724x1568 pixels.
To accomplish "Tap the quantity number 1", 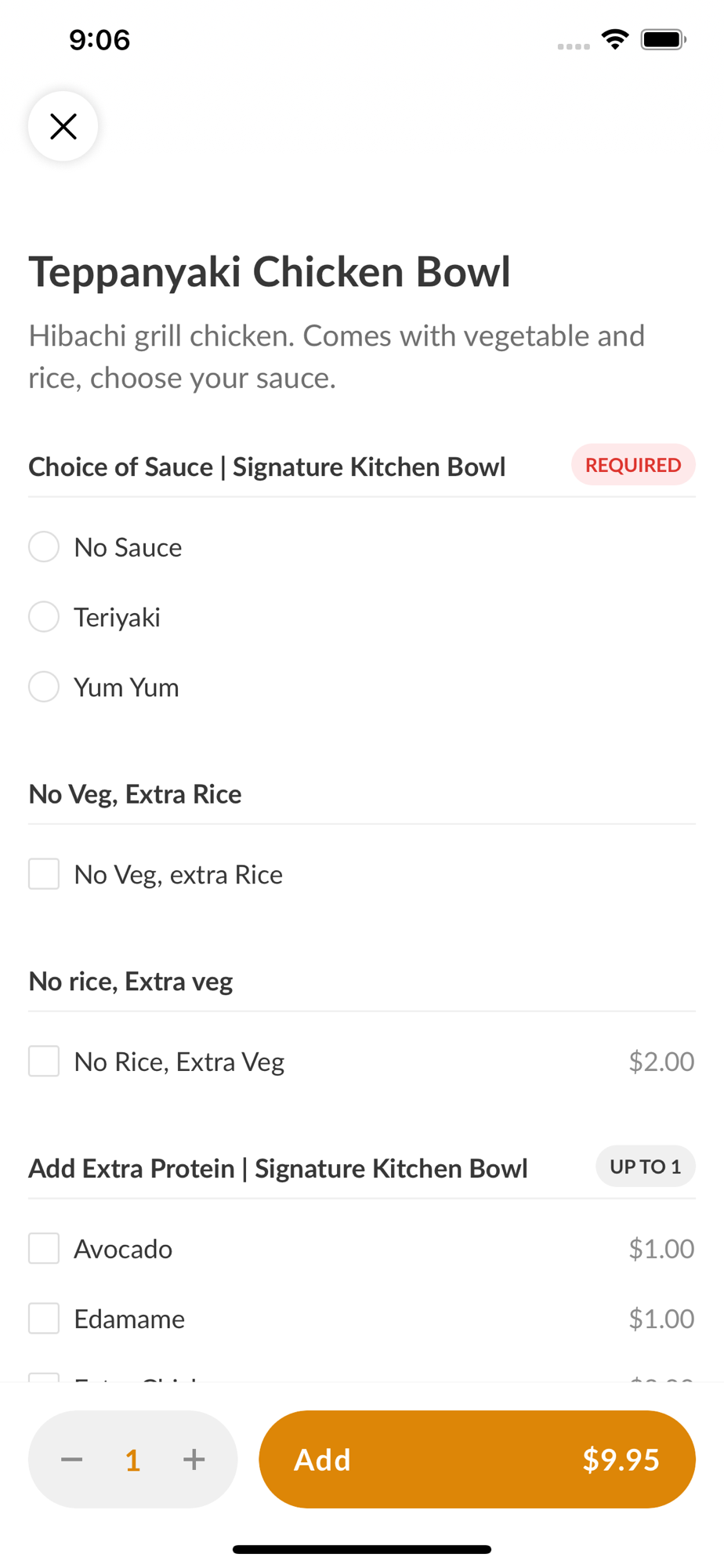I will (x=132, y=1460).
